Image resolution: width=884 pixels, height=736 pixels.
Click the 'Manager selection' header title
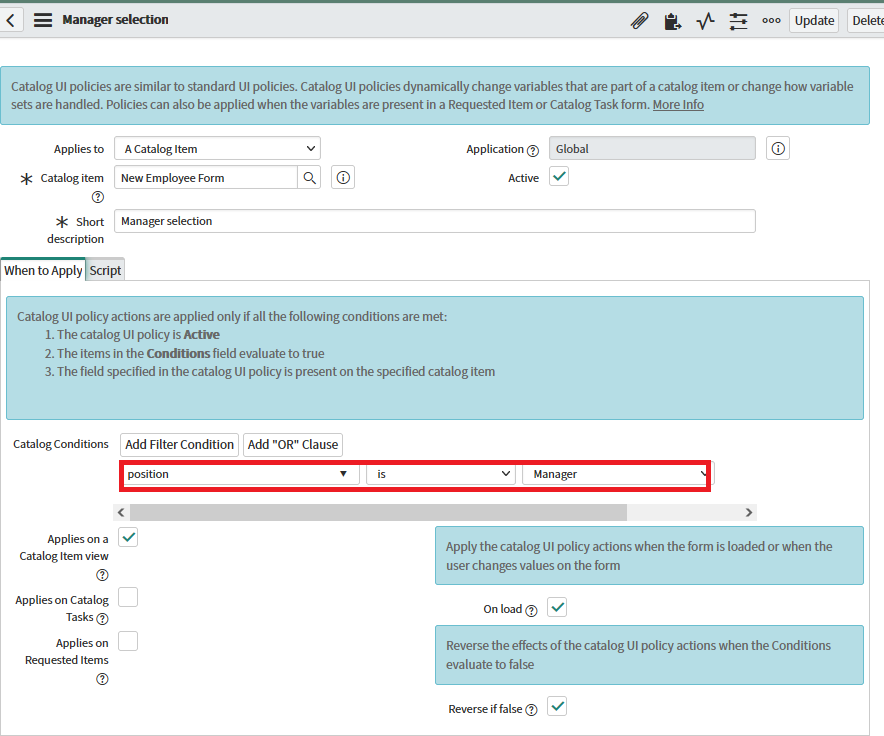click(115, 20)
